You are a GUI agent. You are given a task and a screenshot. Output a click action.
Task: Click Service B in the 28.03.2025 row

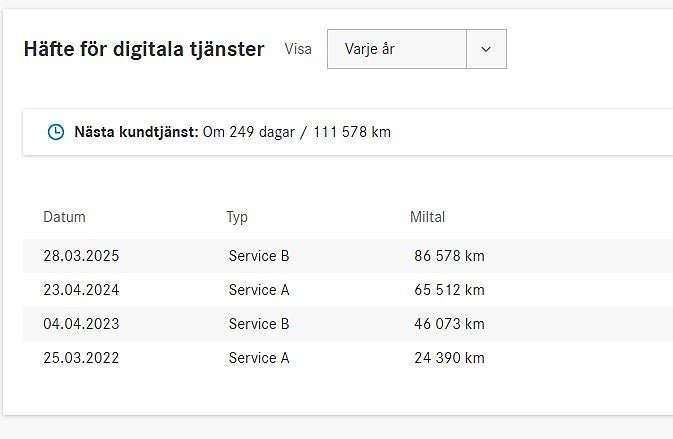point(259,256)
